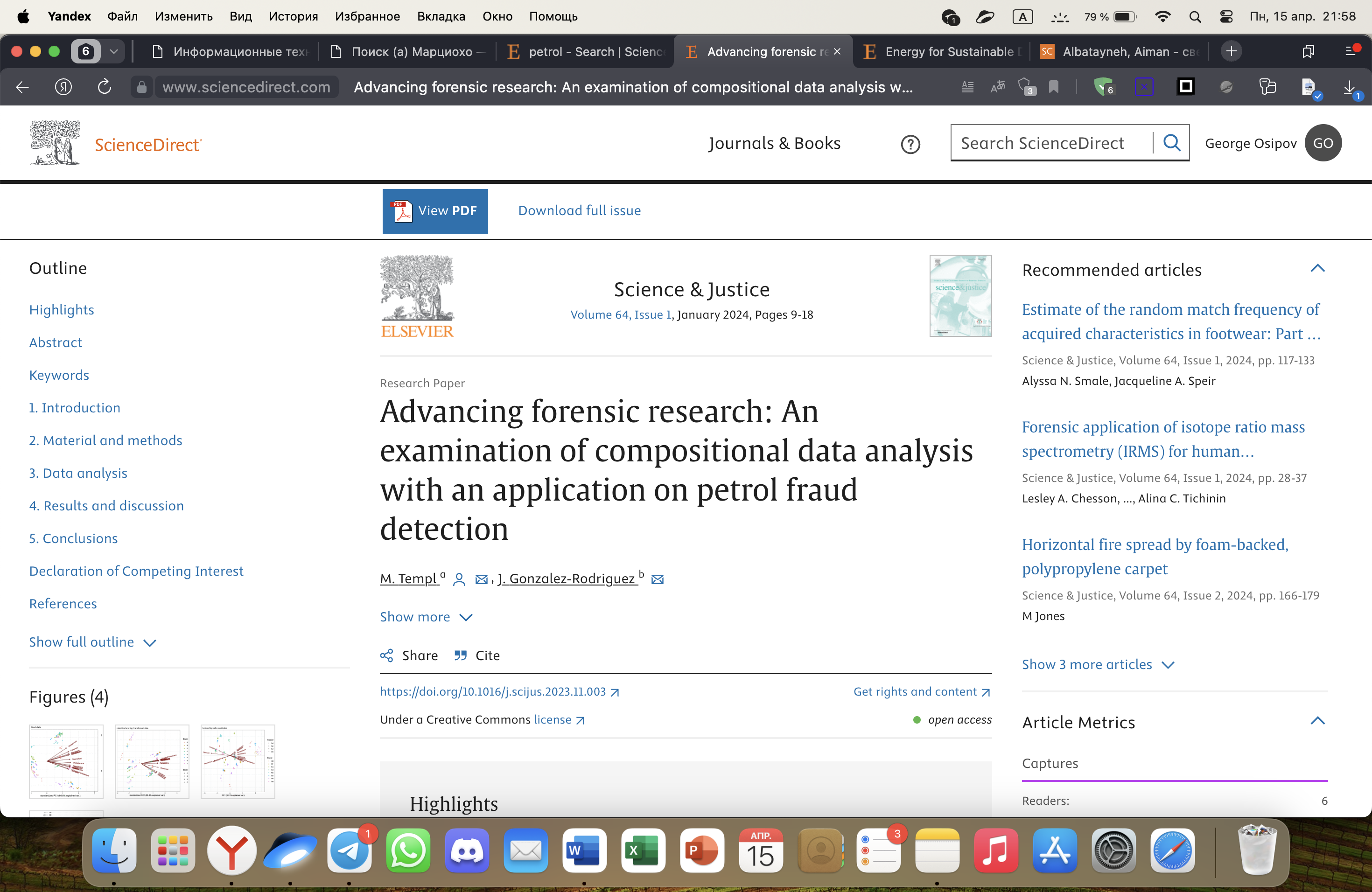
Task: Open the Избранное menu
Action: (367, 17)
